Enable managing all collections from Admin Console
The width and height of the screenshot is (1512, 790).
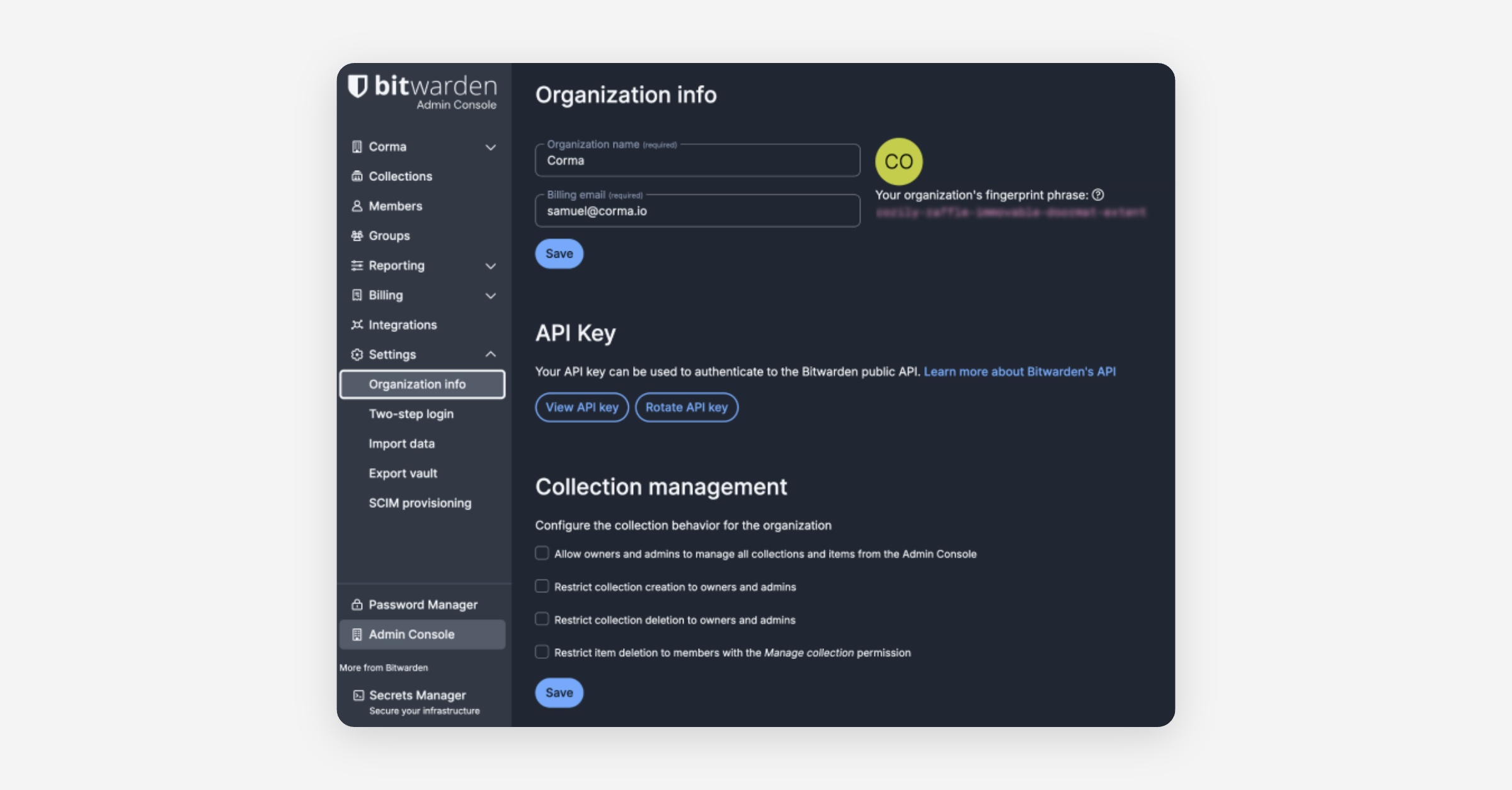pos(542,553)
